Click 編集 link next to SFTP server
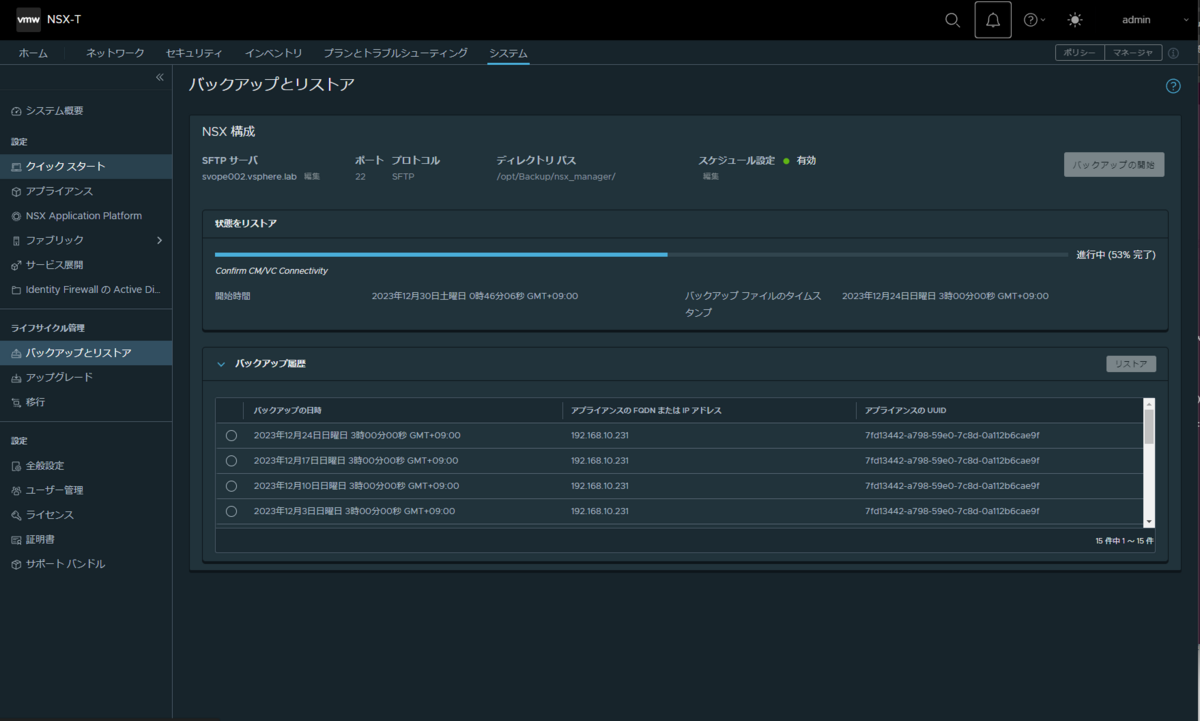Screen dimensions: 1200x721 (x=312, y=177)
